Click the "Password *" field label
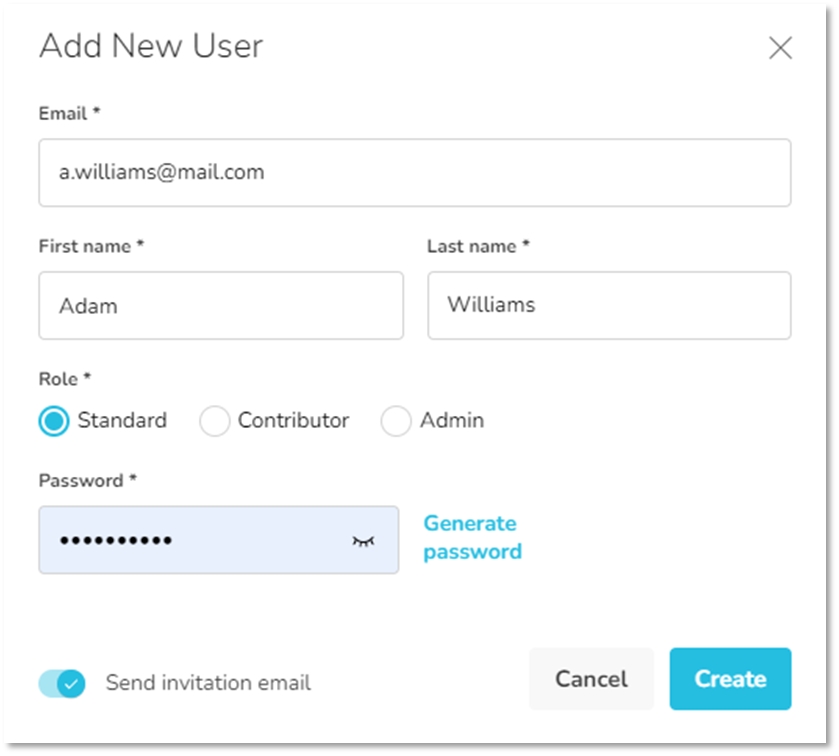The width and height of the screenshot is (839, 756). (87, 480)
